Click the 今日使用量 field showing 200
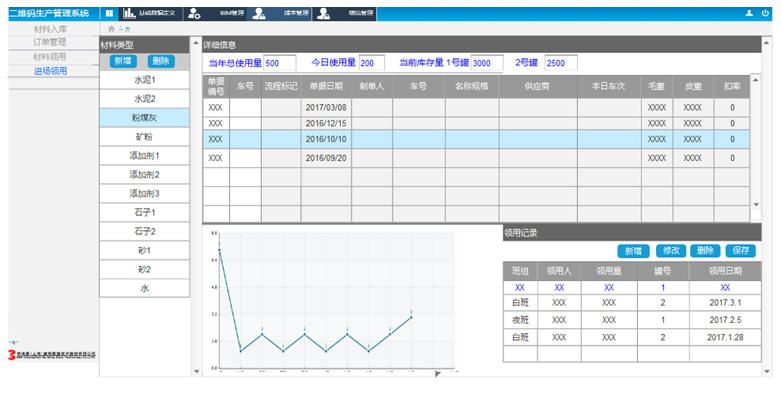This screenshot has width=782, height=399. (x=372, y=63)
